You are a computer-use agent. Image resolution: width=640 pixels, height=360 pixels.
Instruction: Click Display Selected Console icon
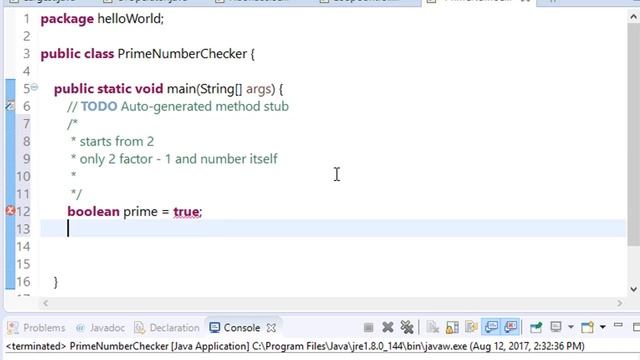click(556, 327)
